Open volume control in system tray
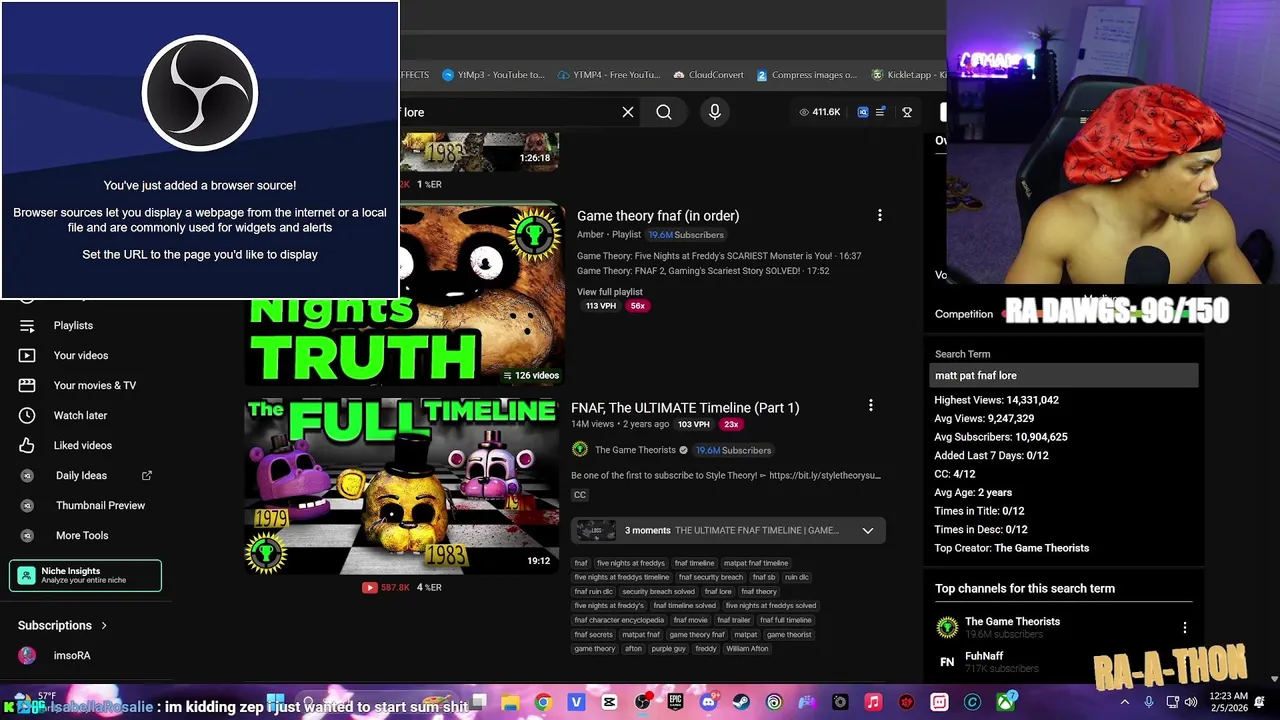The width and height of the screenshot is (1280, 720). [x=1190, y=702]
